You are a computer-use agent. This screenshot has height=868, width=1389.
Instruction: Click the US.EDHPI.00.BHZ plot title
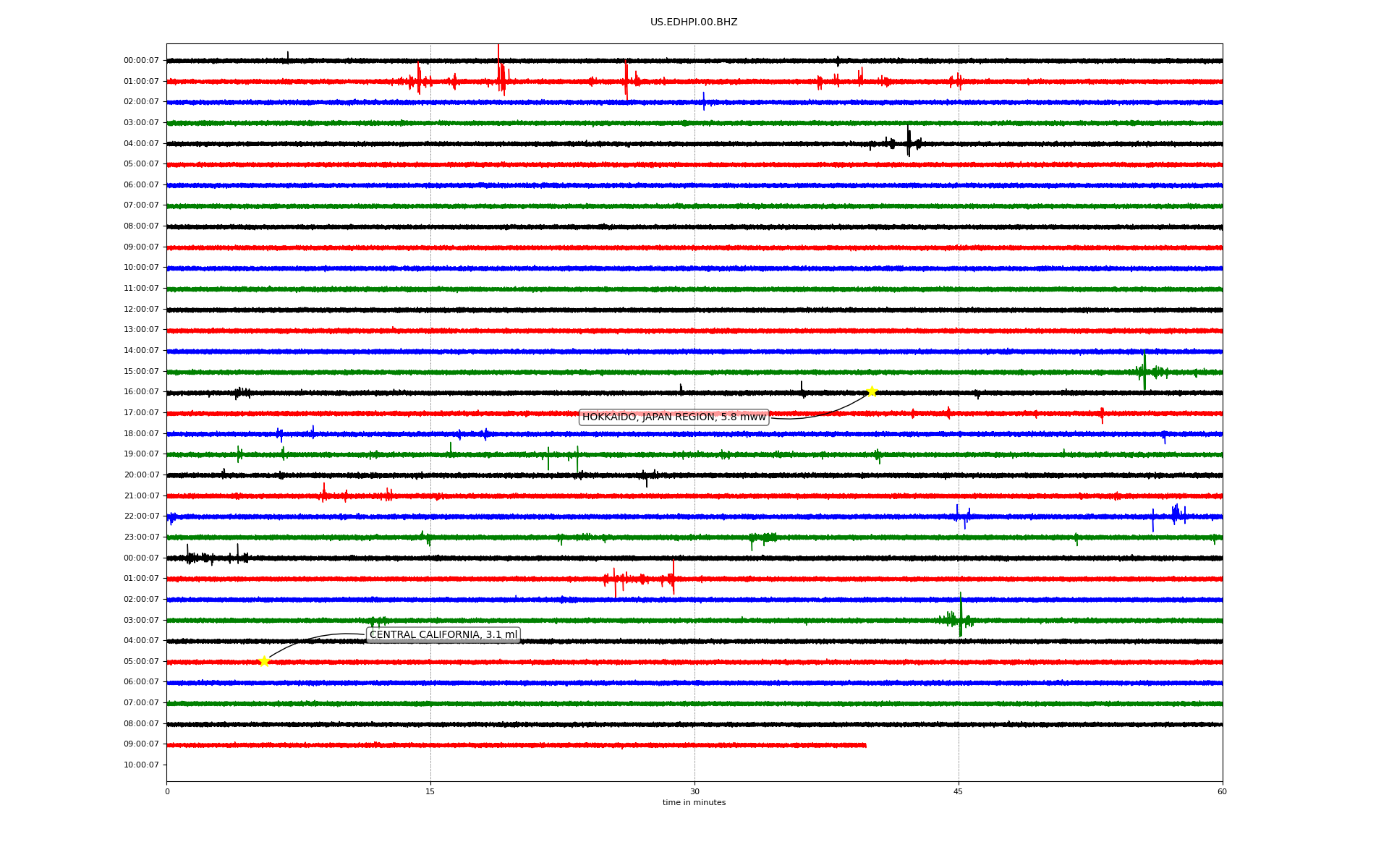(x=694, y=22)
